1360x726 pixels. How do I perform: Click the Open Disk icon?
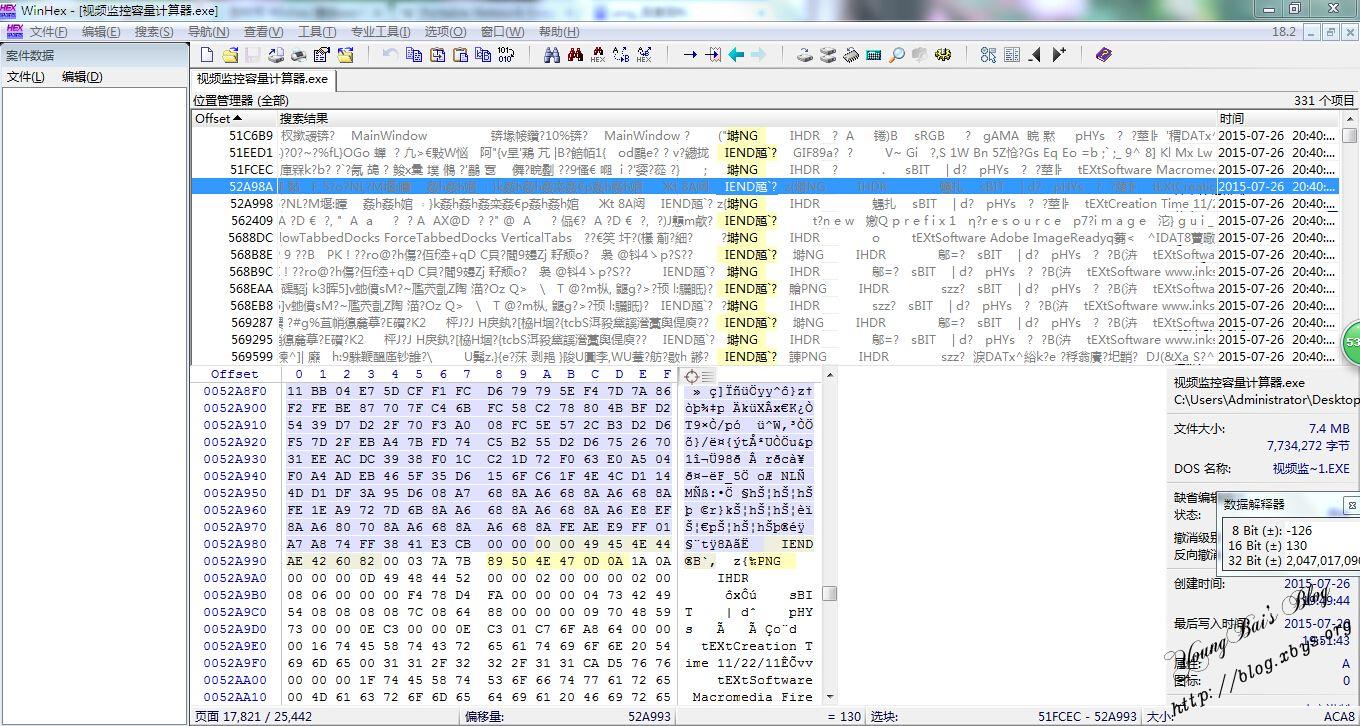pyautogui.click(x=805, y=55)
